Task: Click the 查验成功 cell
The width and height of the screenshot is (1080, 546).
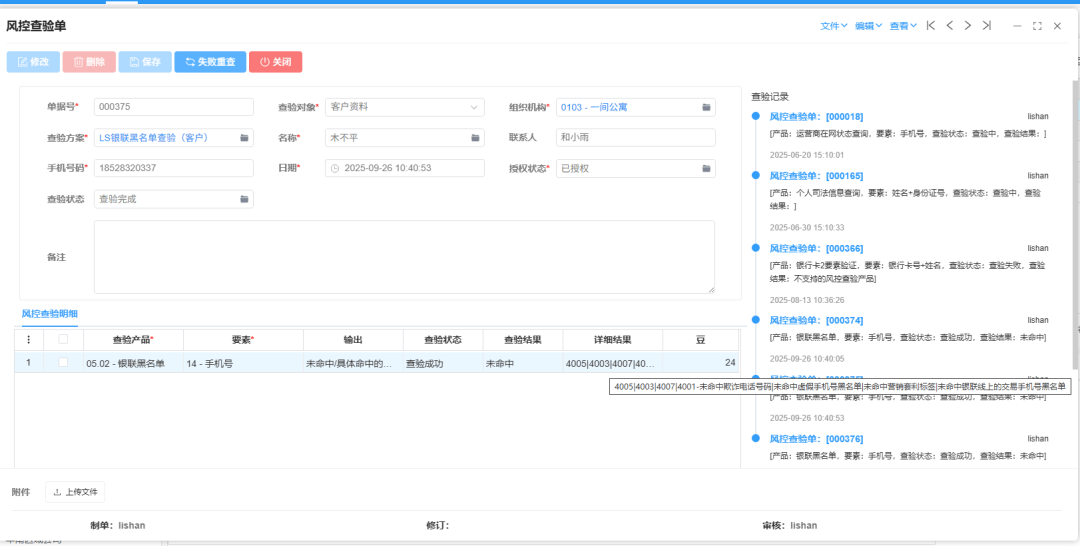Action: [443, 363]
